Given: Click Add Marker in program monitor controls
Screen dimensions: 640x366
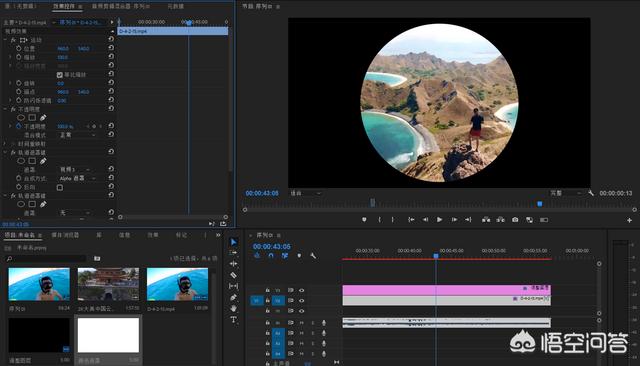Looking at the screenshot, I should pyautogui.click(x=364, y=220).
